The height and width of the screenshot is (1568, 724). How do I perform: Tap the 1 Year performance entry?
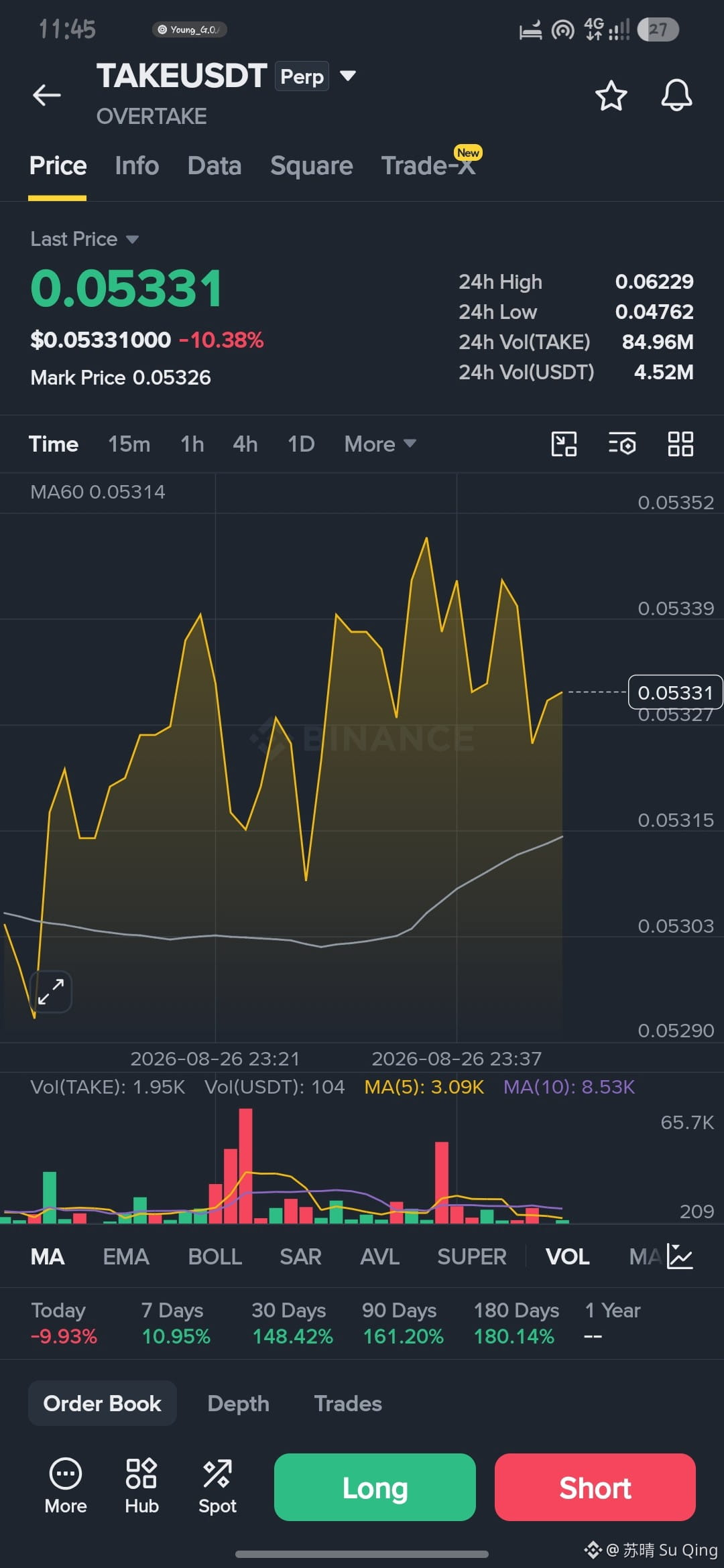click(x=613, y=1323)
